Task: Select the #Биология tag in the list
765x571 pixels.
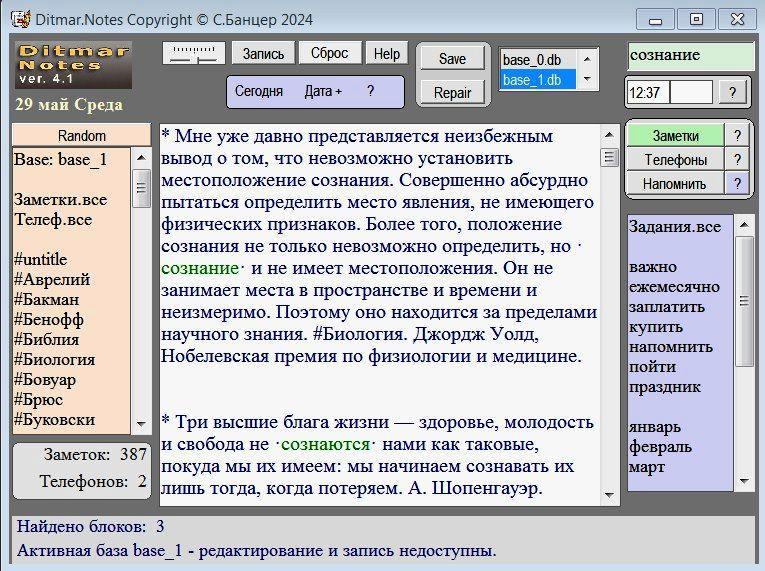Action: [x=55, y=360]
